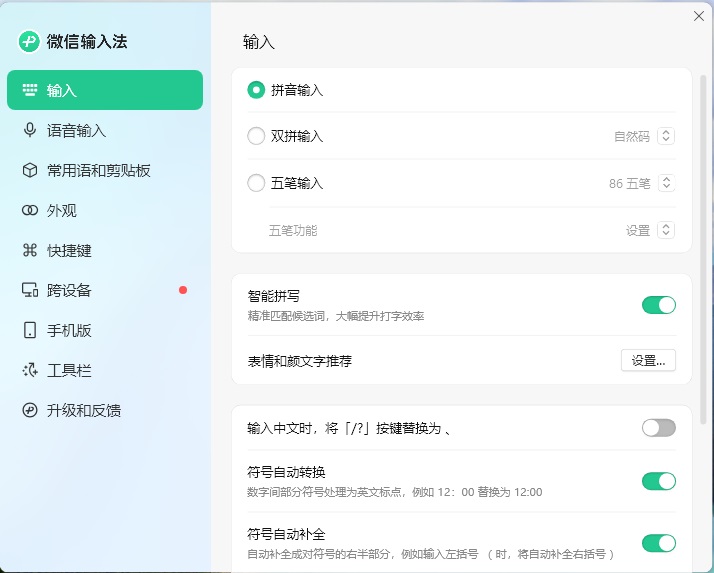Click the overlapping circles icon for 外观
The height and width of the screenshot is (573, 714).
[x=30, y=210]
